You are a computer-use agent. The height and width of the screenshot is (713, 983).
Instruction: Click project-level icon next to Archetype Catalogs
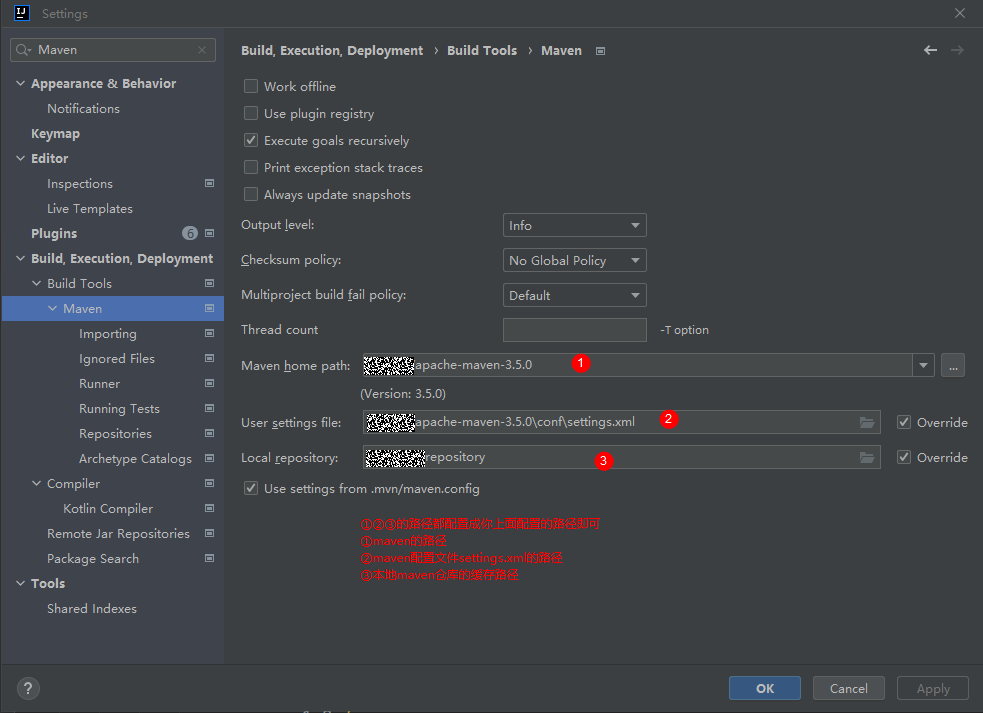209,458
